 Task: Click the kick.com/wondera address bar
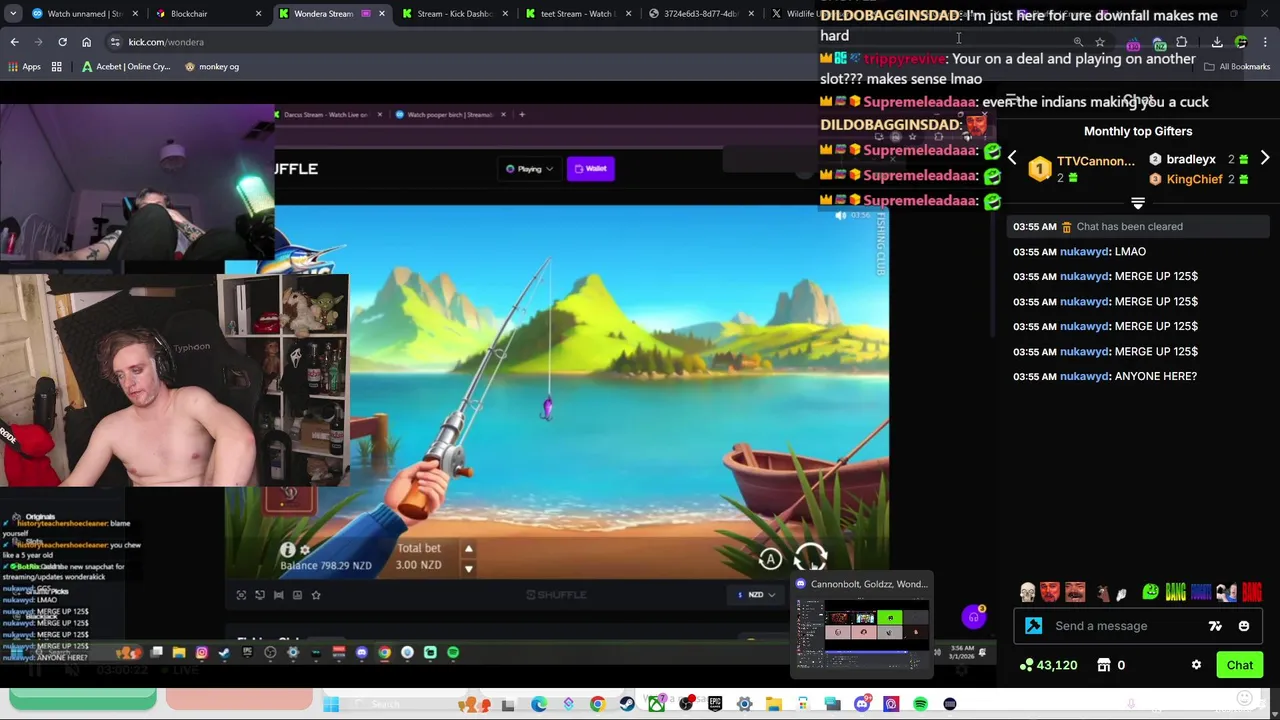[590, 42]
